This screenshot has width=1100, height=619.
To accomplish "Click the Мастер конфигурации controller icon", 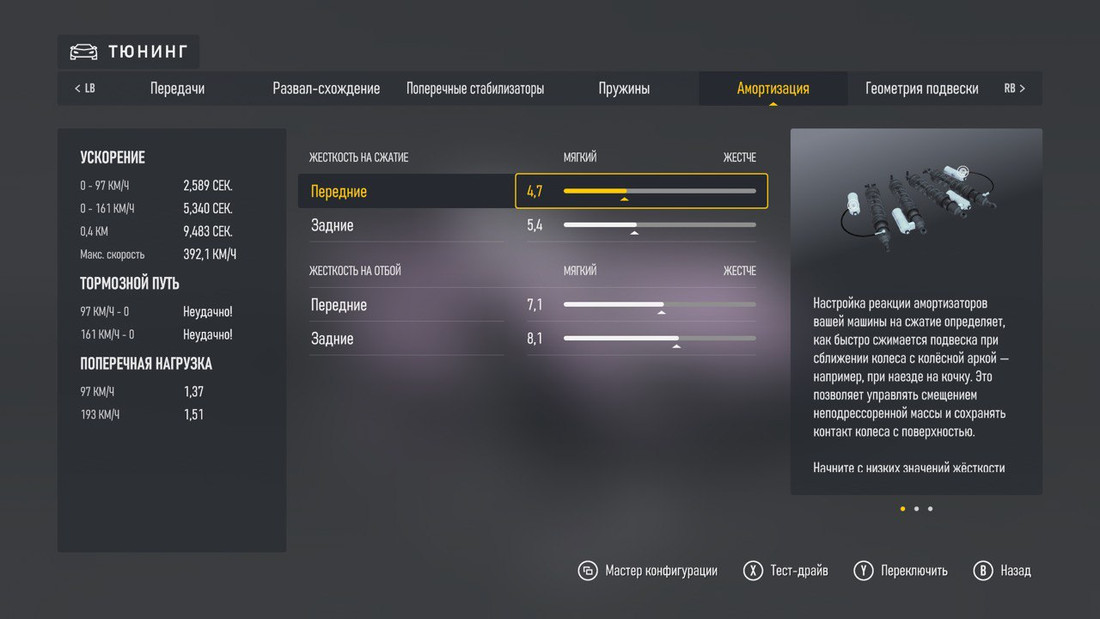I will pyautogui.click(x=587, y=571).
